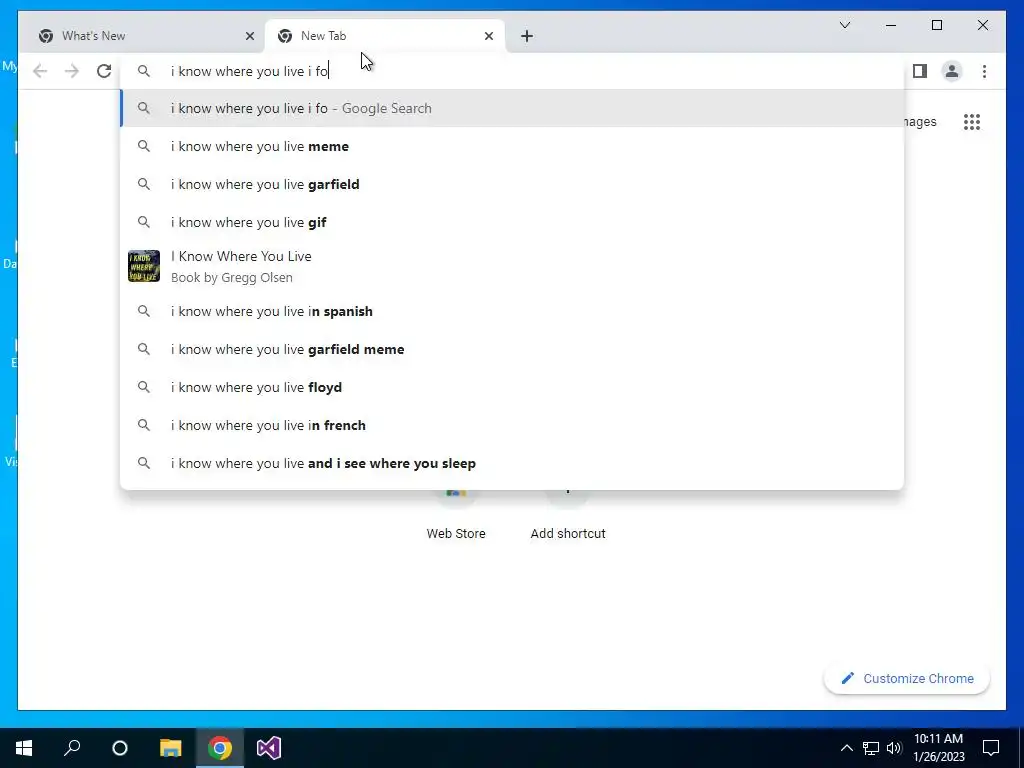Close the New Tab tab

tap(488, 36)
